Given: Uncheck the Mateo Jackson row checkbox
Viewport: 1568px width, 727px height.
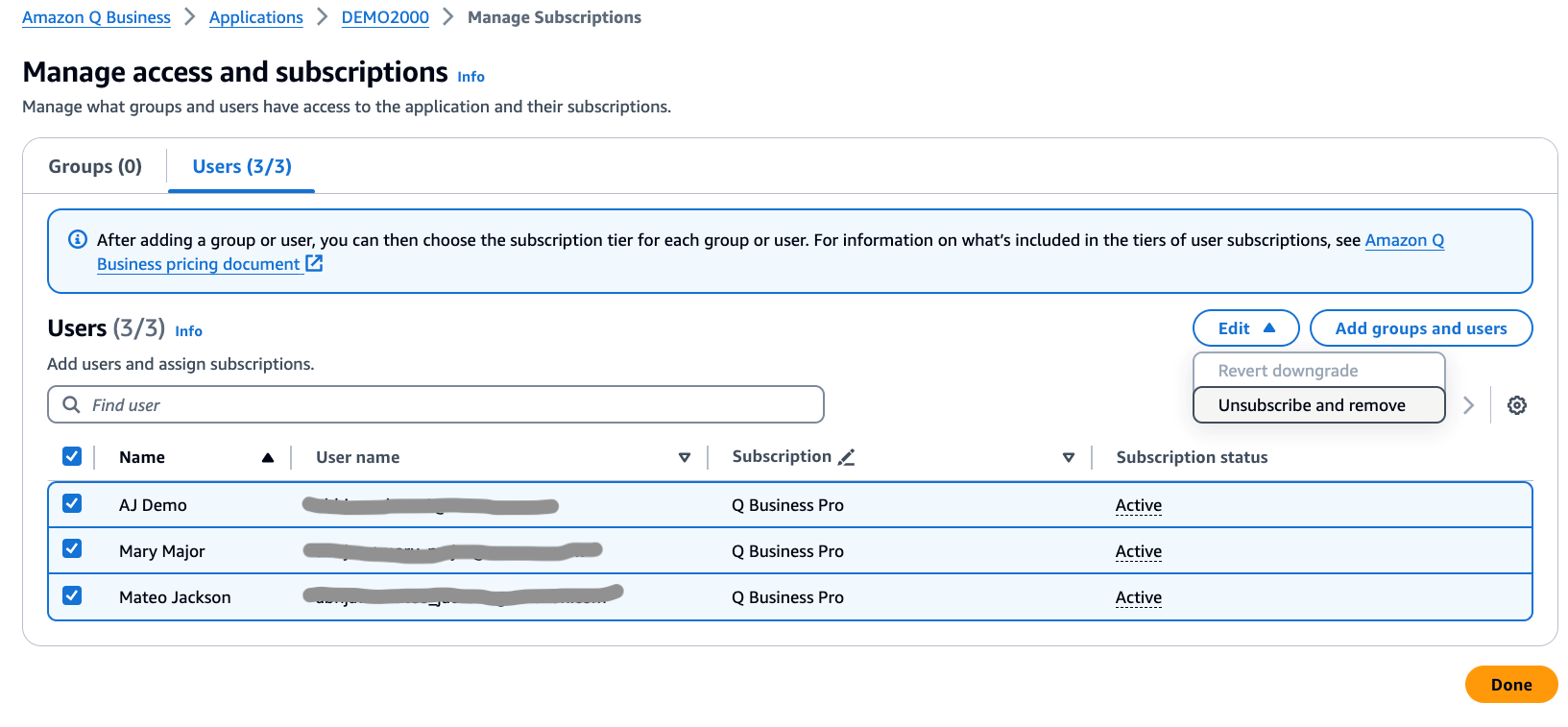Looking at the screenshot, I should pos(72,595).
